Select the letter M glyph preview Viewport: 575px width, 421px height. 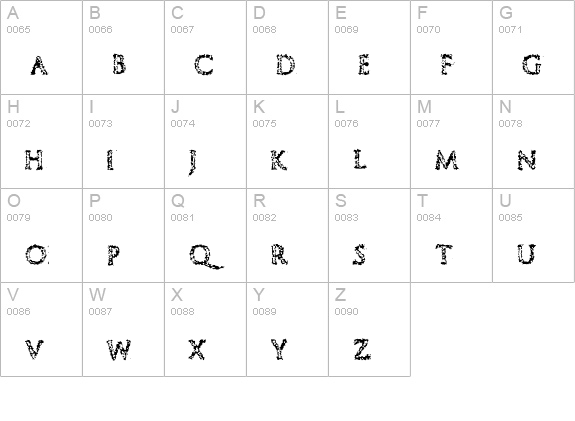tap(446, 160)
